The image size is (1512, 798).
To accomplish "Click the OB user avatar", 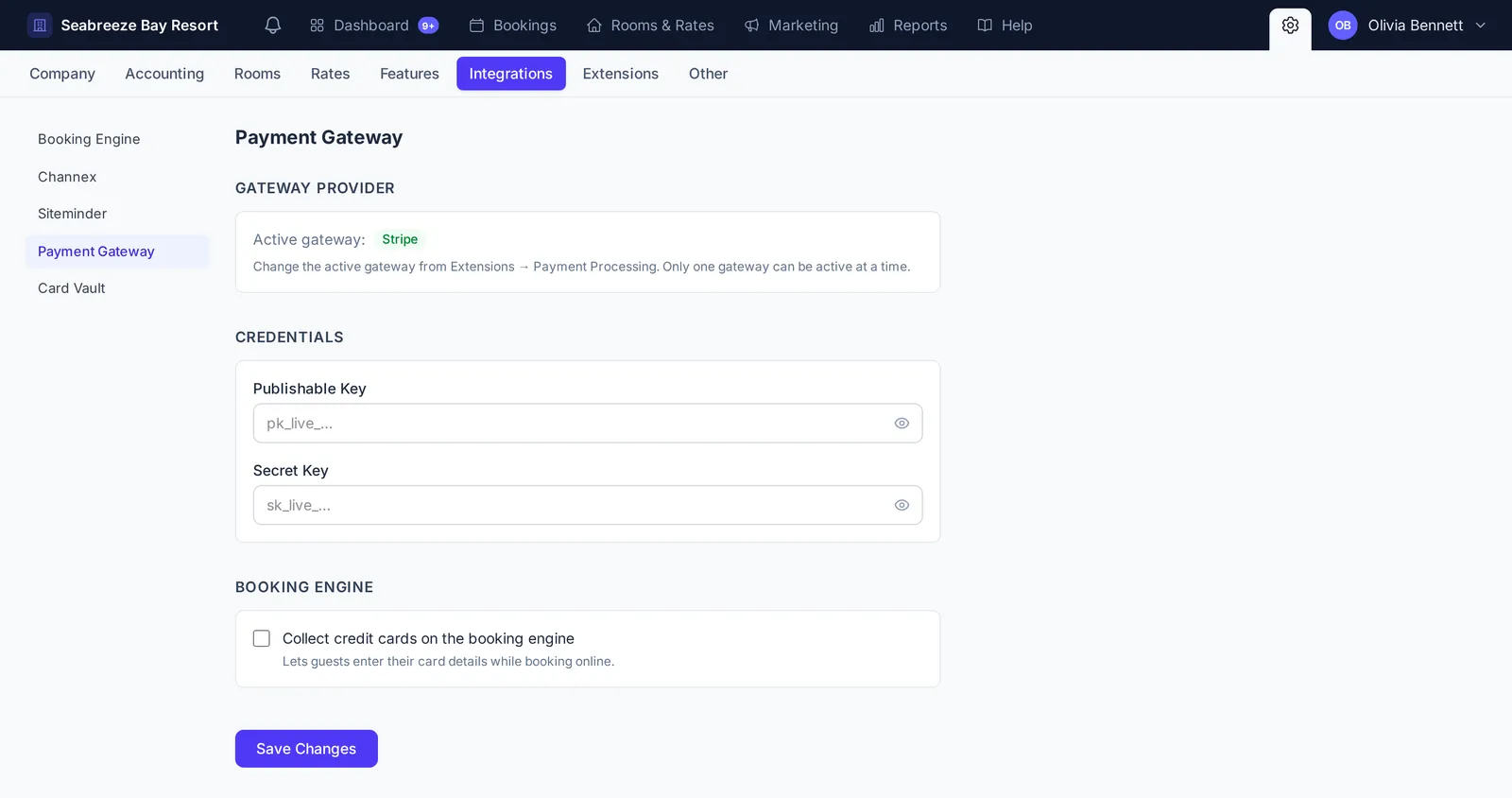I will coord(1343,26).
